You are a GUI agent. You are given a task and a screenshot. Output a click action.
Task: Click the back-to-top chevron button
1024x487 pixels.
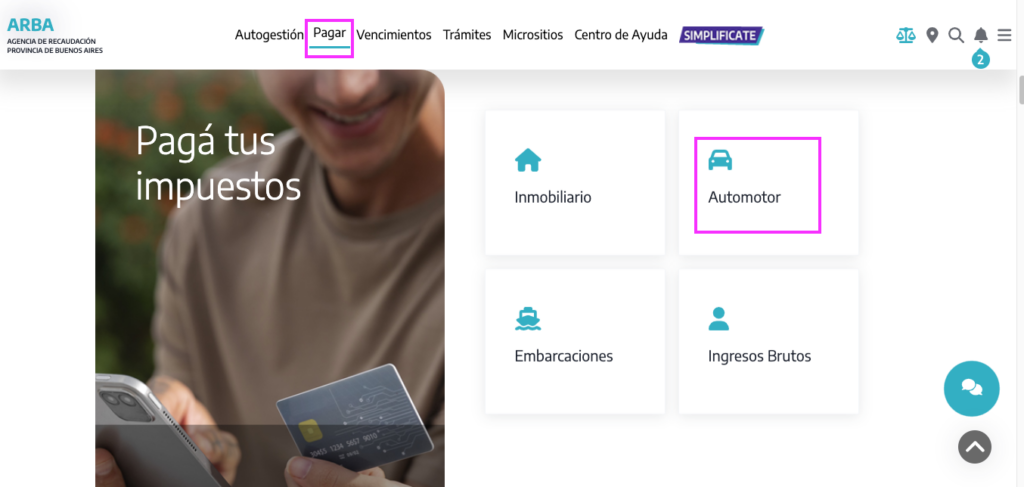pyautogui.click(x=974, y=447)
